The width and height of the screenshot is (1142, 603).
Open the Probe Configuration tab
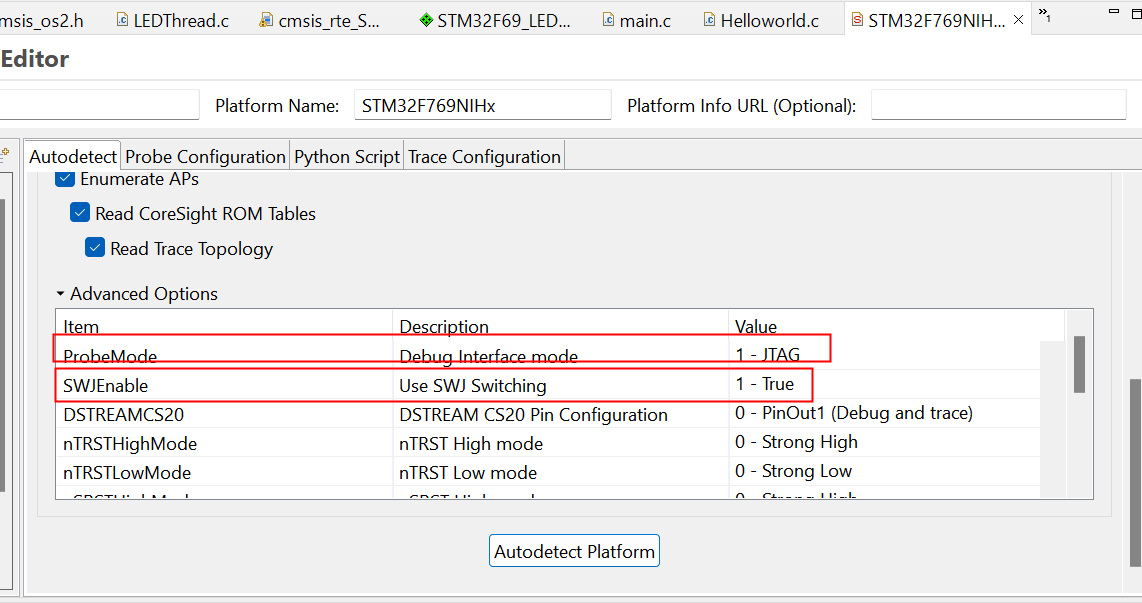pyautogui.click(x=205, y=156)
